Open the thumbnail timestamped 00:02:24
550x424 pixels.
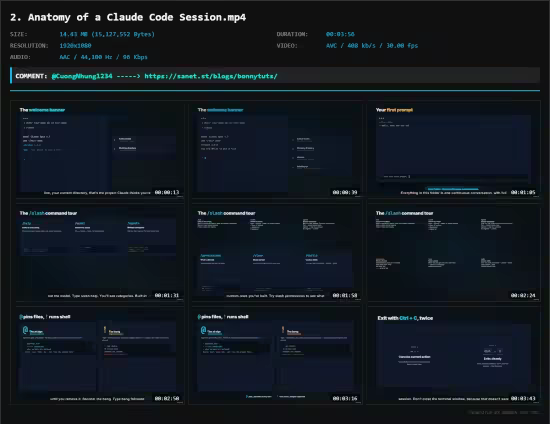point(455,254)
